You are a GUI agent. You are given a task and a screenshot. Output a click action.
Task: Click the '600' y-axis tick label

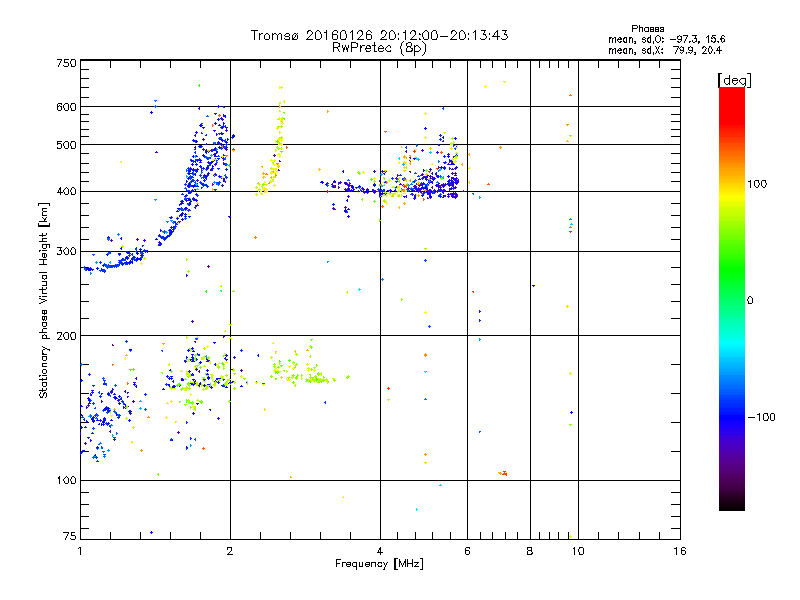click(67, 107)
